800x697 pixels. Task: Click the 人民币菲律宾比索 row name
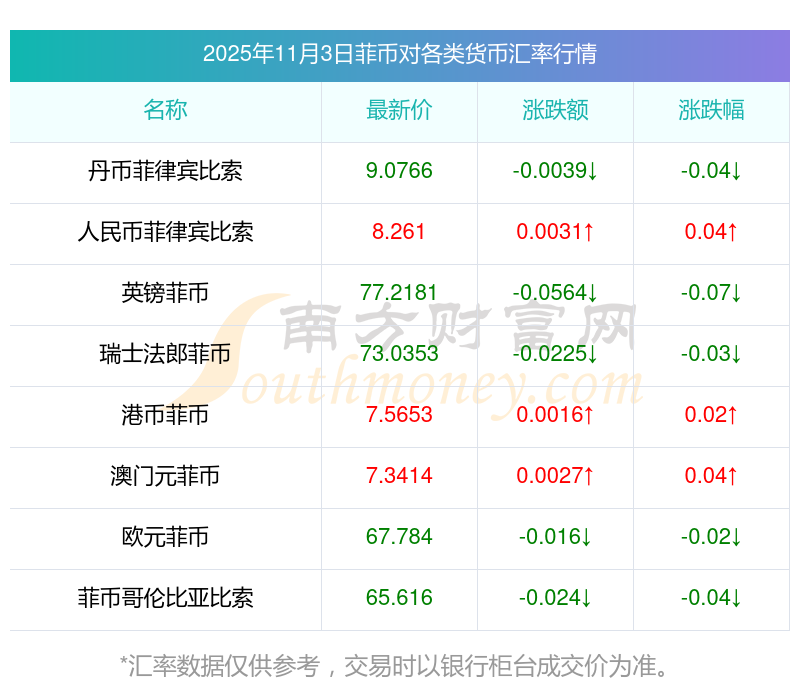pyautogui.click(x=165, y=232)
